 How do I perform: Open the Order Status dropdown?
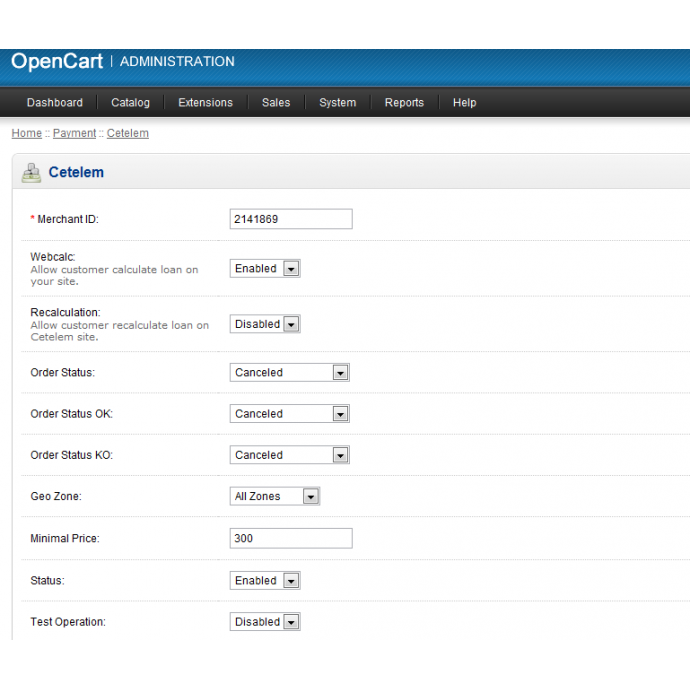click(x=290, y=372)
